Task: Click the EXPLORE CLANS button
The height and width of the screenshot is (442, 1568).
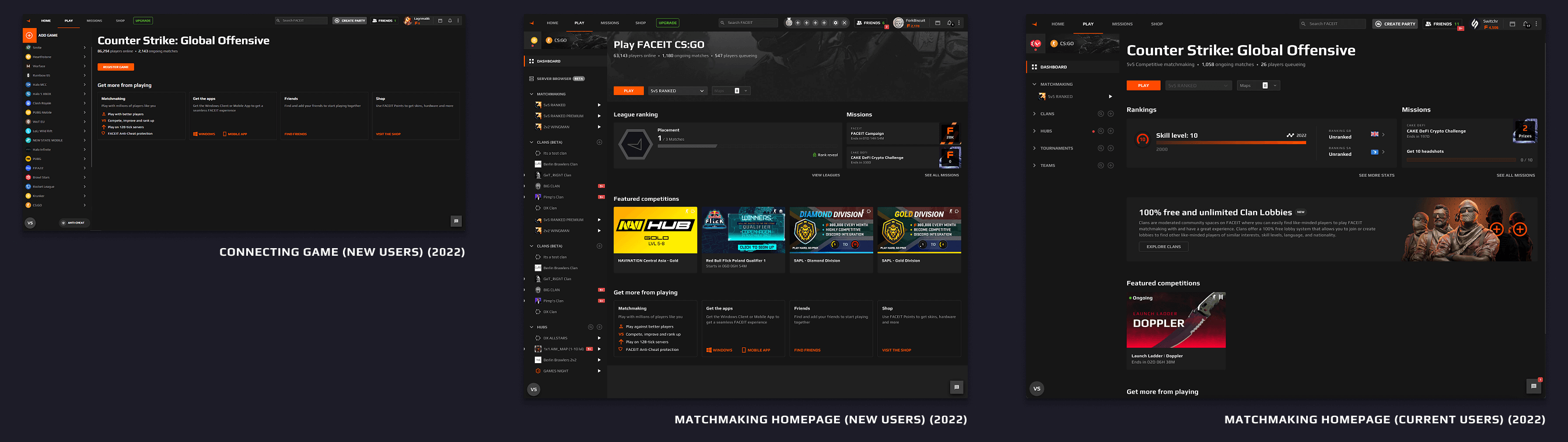Action: 1163,247
